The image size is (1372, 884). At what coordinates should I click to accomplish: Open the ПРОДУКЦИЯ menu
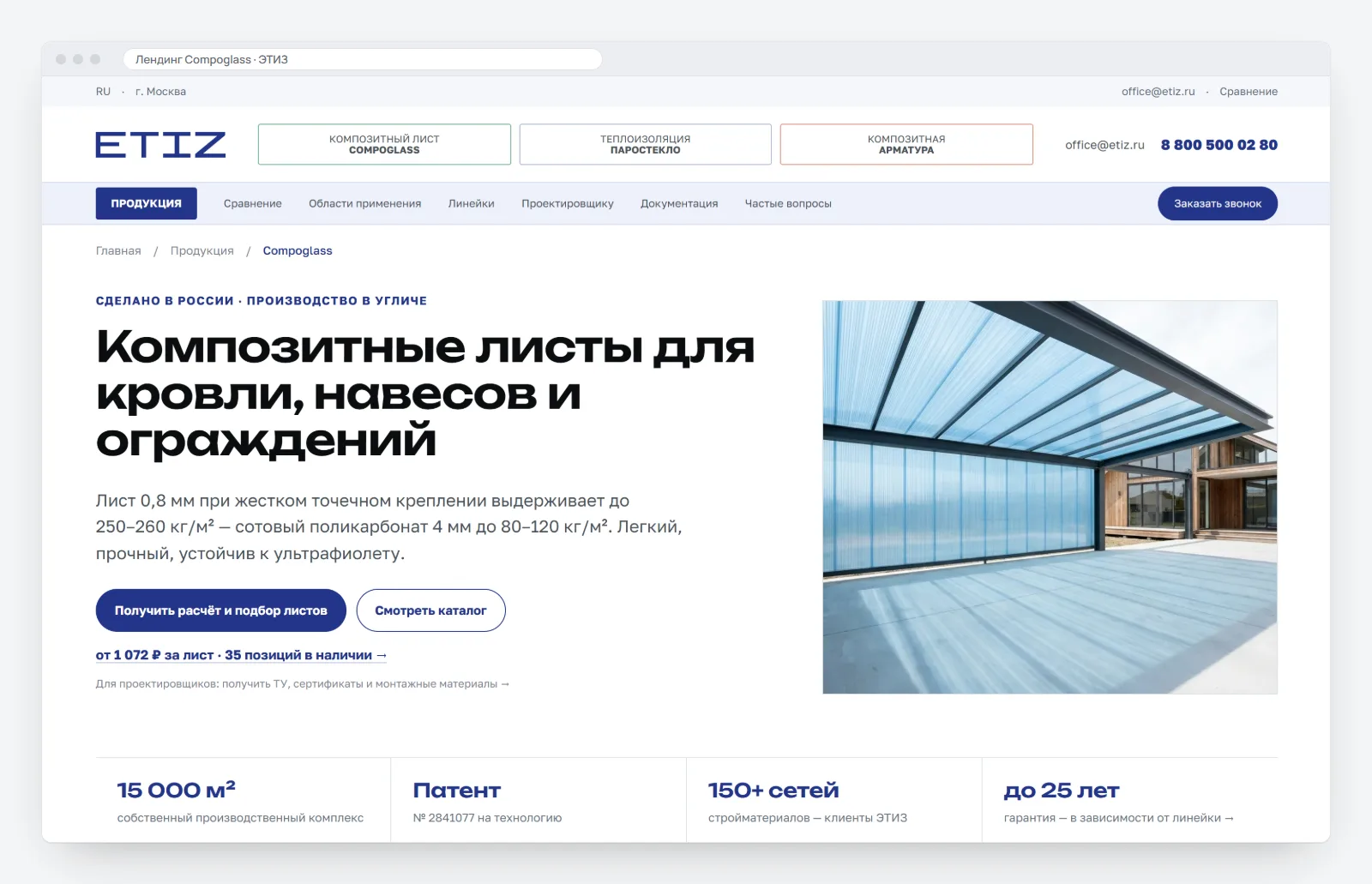point(146,203)
